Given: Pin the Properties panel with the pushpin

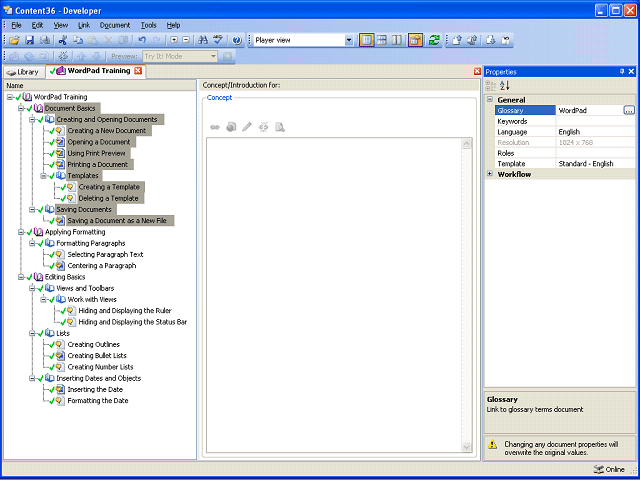Looking at the screenshot, I should [621, 72].
